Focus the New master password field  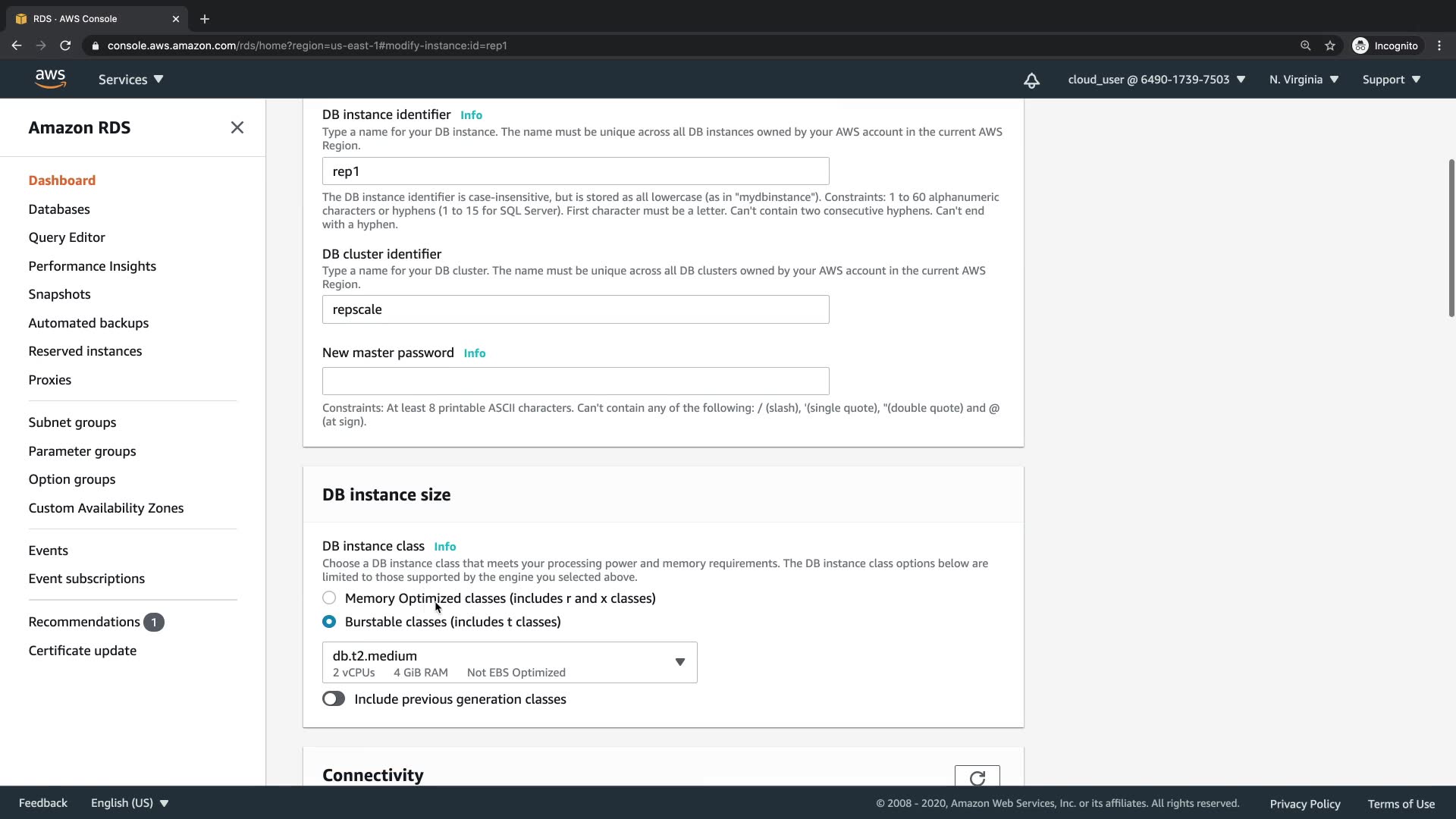click(x=576, y=381)
